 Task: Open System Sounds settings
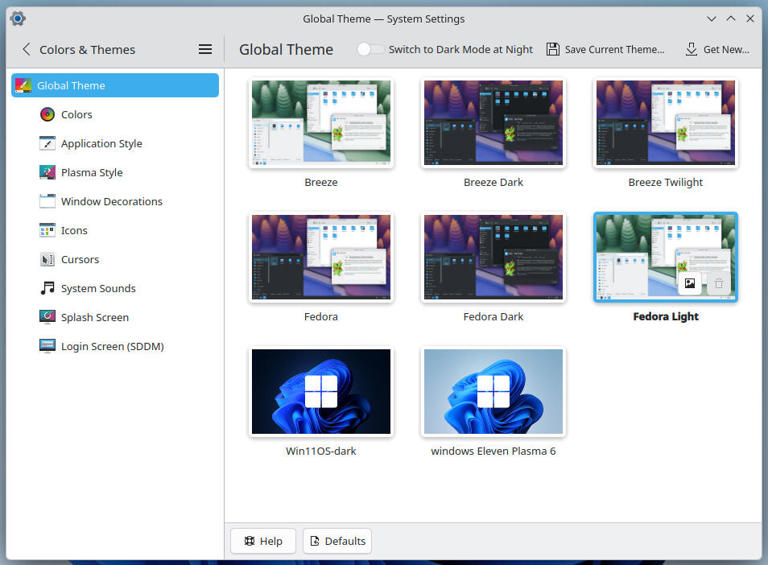click(115, 288)
